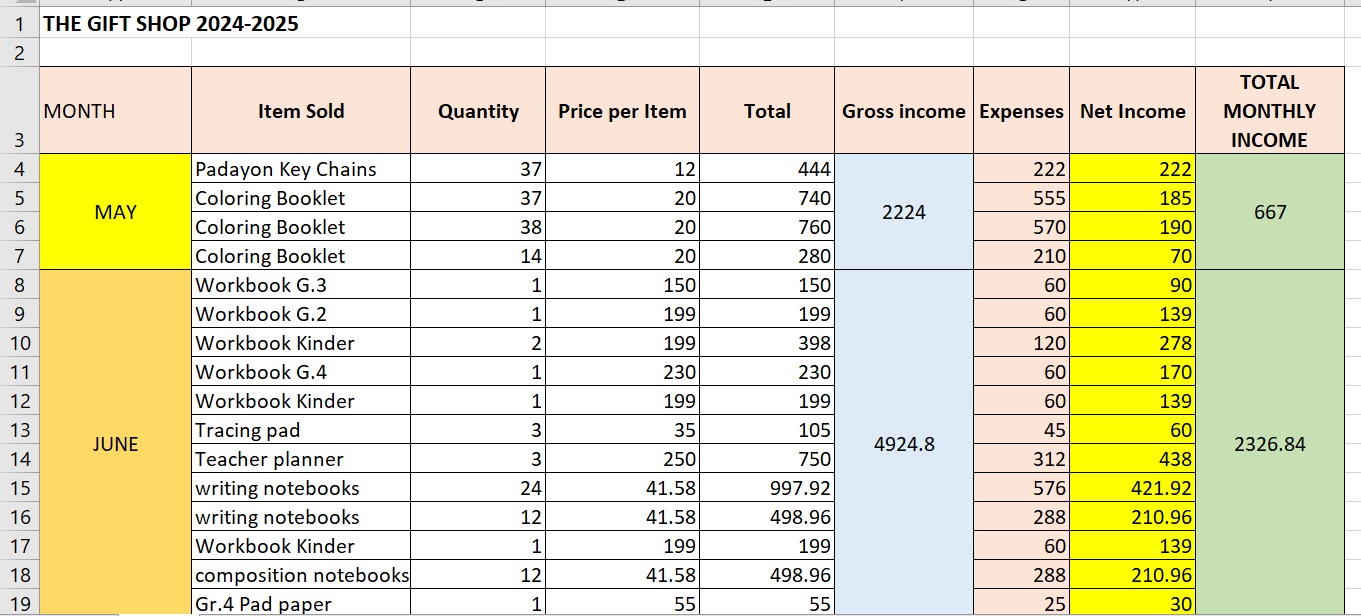Select the title cell "THE GIFT SHOP 2024-2025"
The width and height of the screenshot is (1361, 616).
171,24
